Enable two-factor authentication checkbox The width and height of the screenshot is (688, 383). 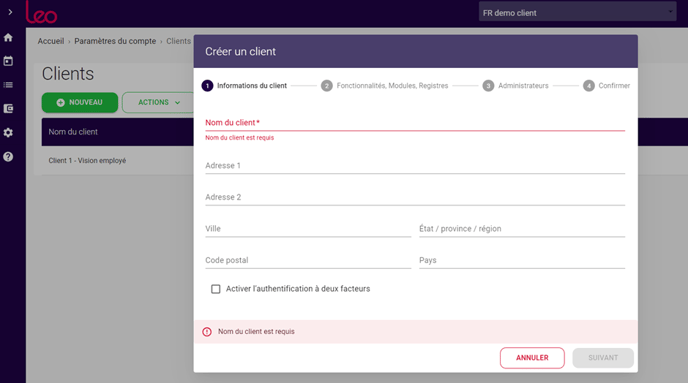coord(215,289)
